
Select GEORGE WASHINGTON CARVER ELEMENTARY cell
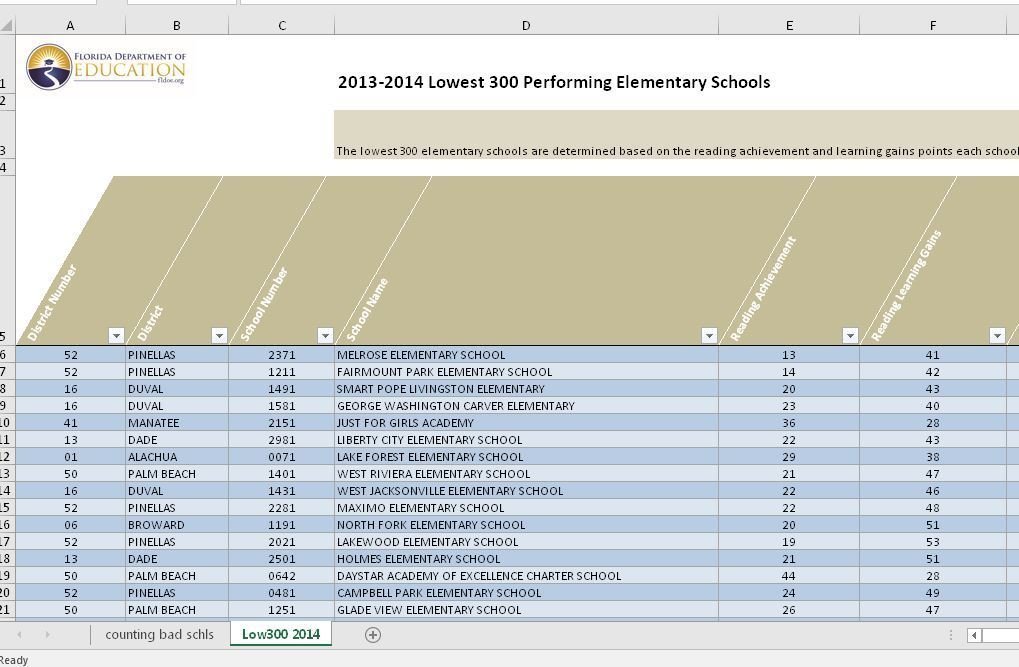[526, 406]
